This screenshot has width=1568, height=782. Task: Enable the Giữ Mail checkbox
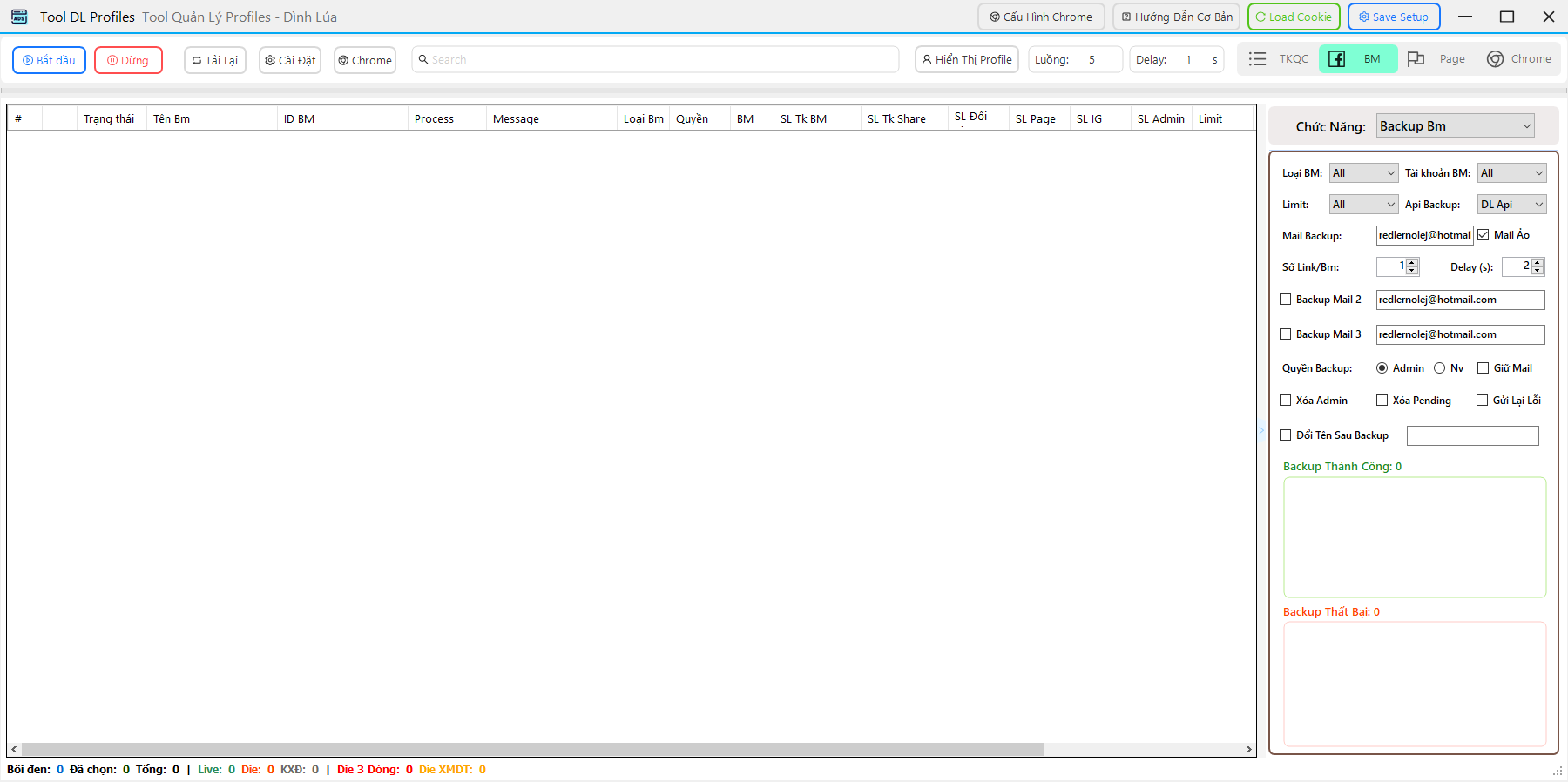click(x=1483, y=368)
